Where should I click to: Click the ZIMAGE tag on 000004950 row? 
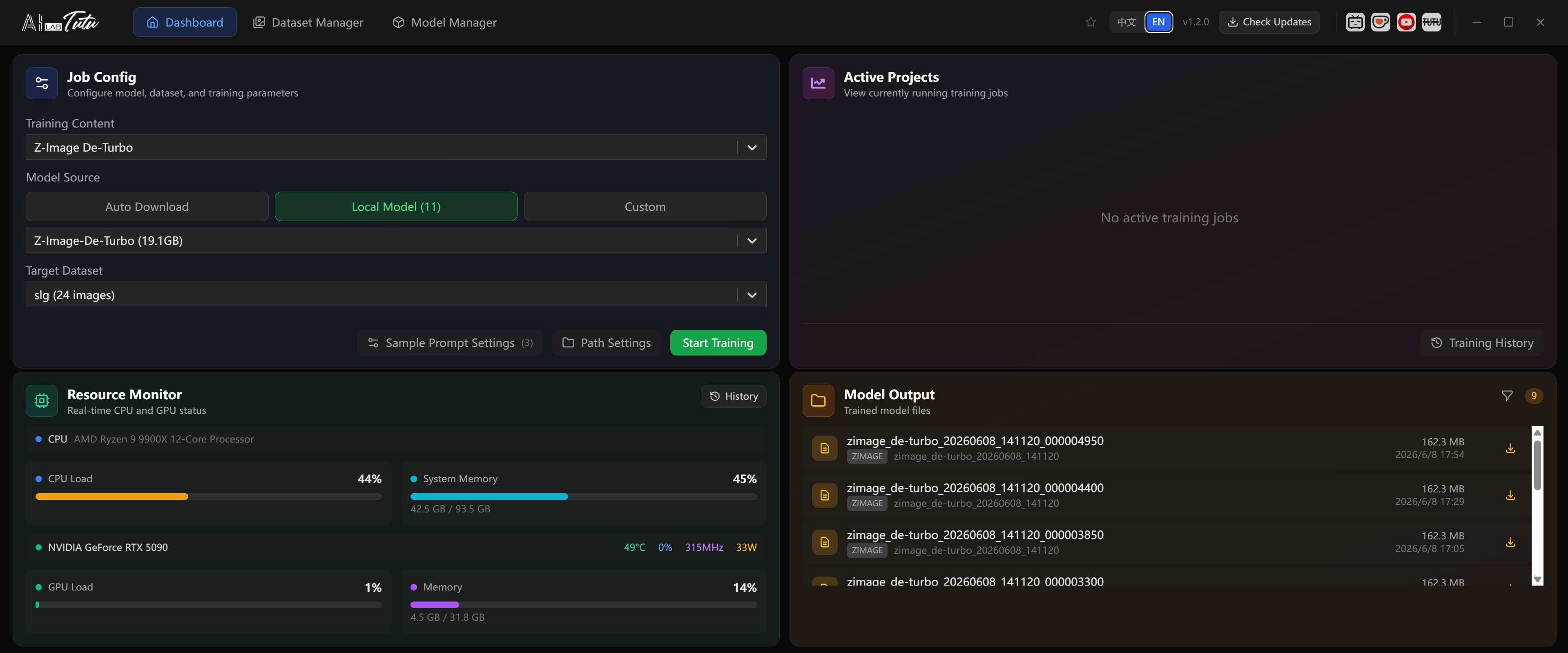coord(867,456)
